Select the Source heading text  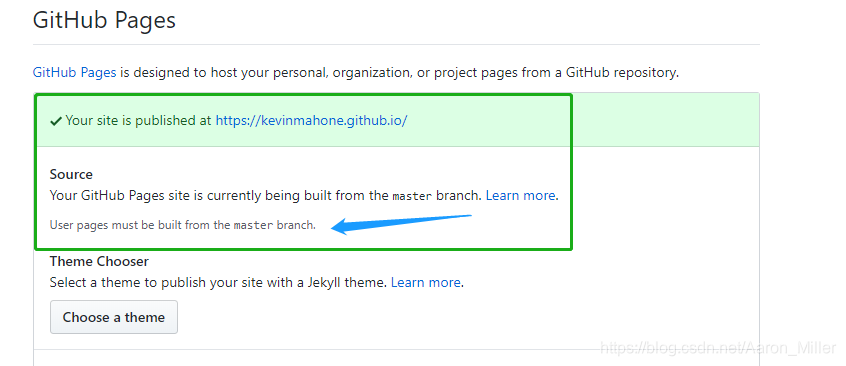[71, 174]
